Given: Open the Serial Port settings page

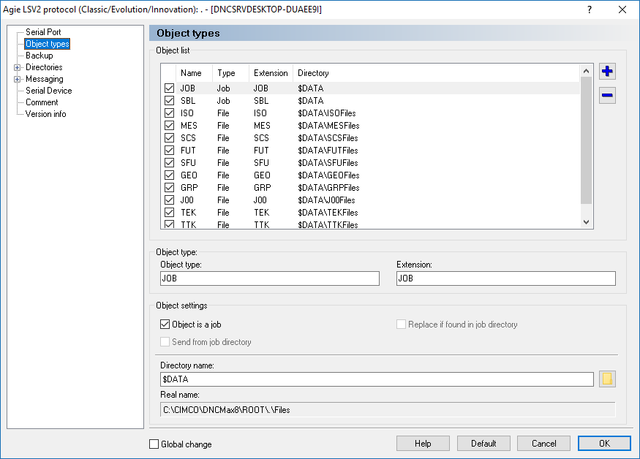Looking at the screenshot, I should pos(43,32).
